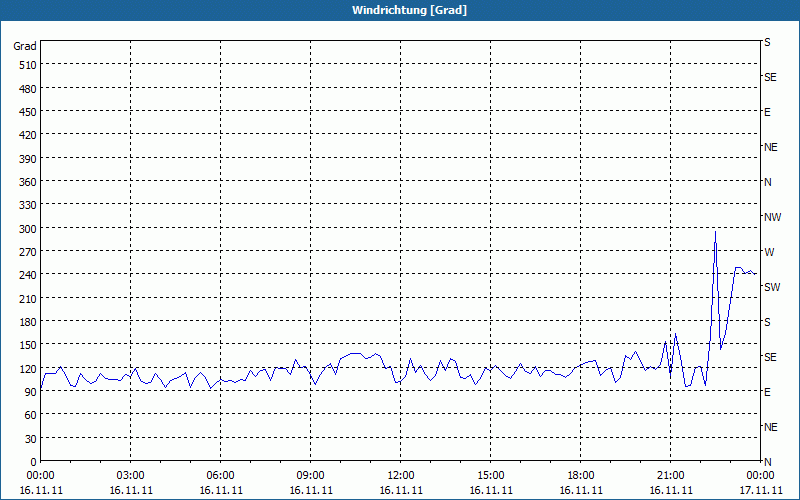The width and height of the screenshot is (800, 500).
Task: Click the 09:00 time axis label
Action: pyautogui.click(x=311, y=476)
